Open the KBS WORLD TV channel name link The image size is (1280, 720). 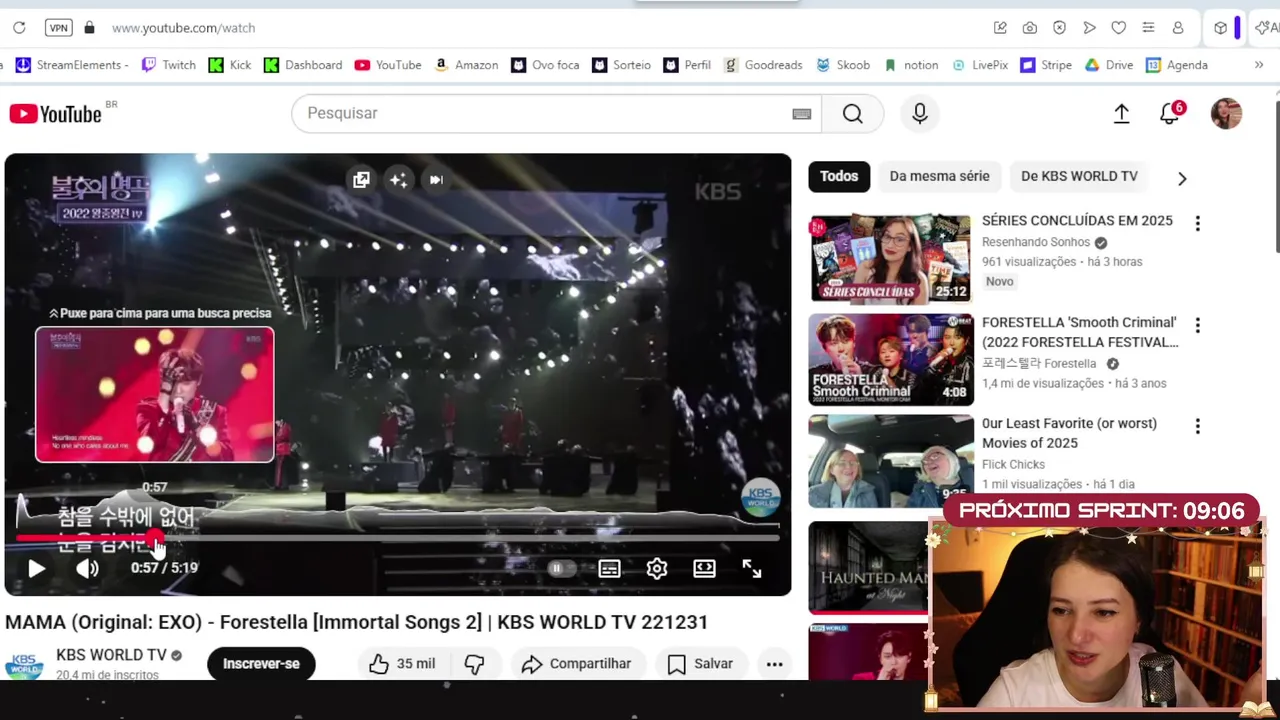tap(111, 655)
